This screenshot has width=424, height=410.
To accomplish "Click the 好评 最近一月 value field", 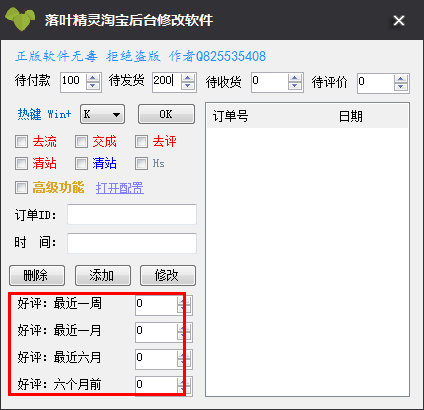I will [x=156, y=332].
